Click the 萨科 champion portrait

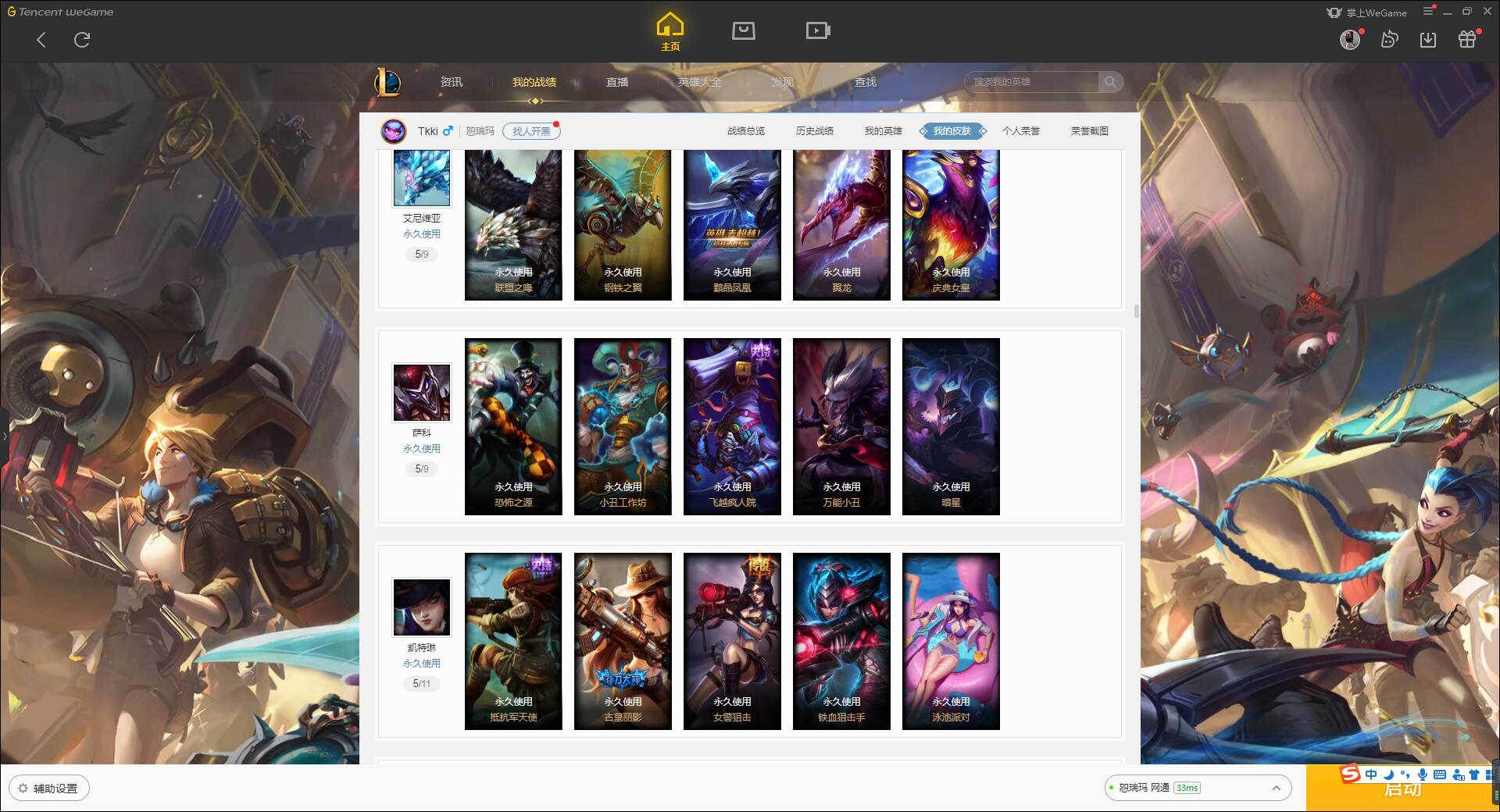(422, 393)
